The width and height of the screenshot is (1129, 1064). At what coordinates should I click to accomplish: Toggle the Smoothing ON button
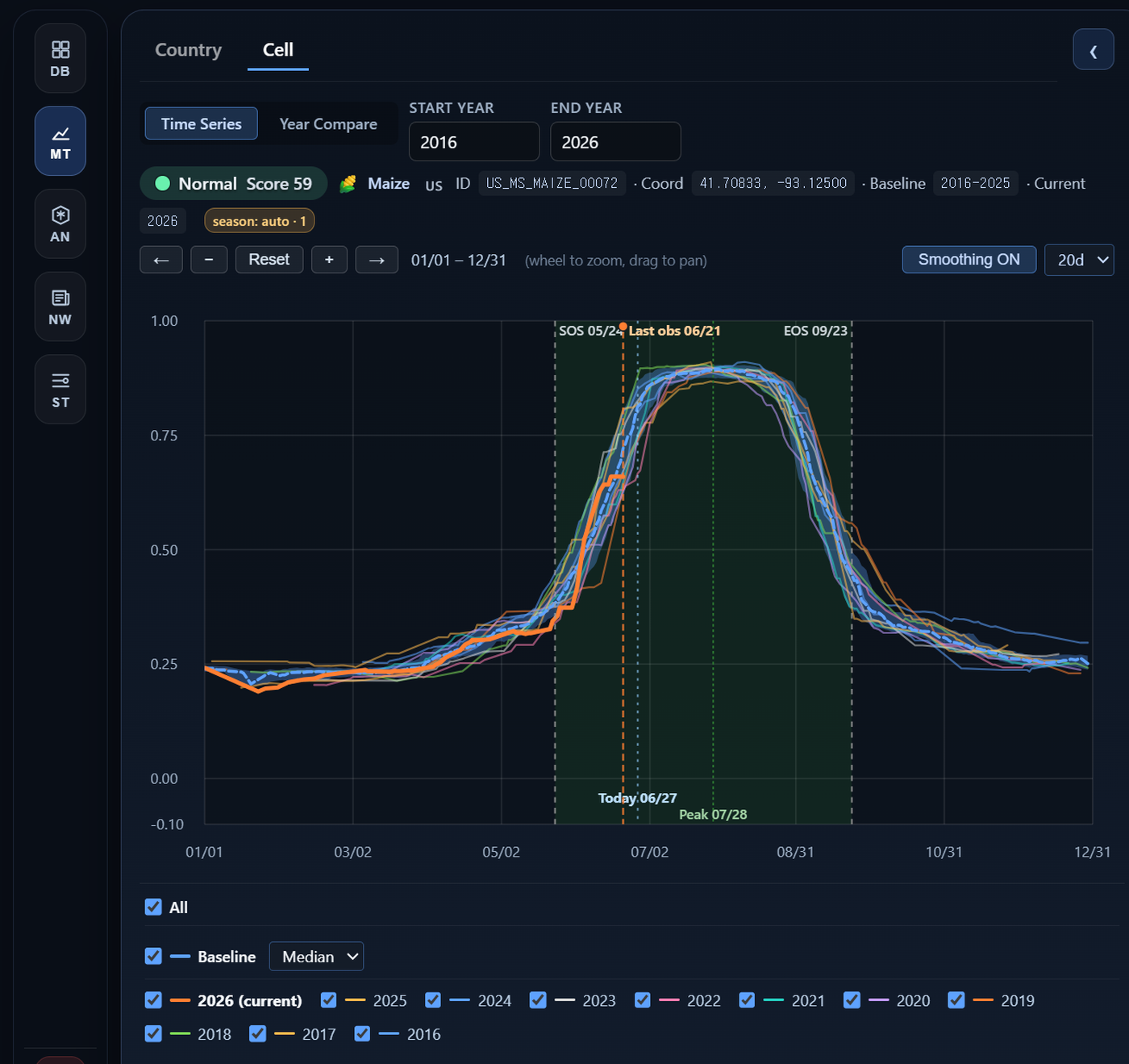(x=969, y=260)
